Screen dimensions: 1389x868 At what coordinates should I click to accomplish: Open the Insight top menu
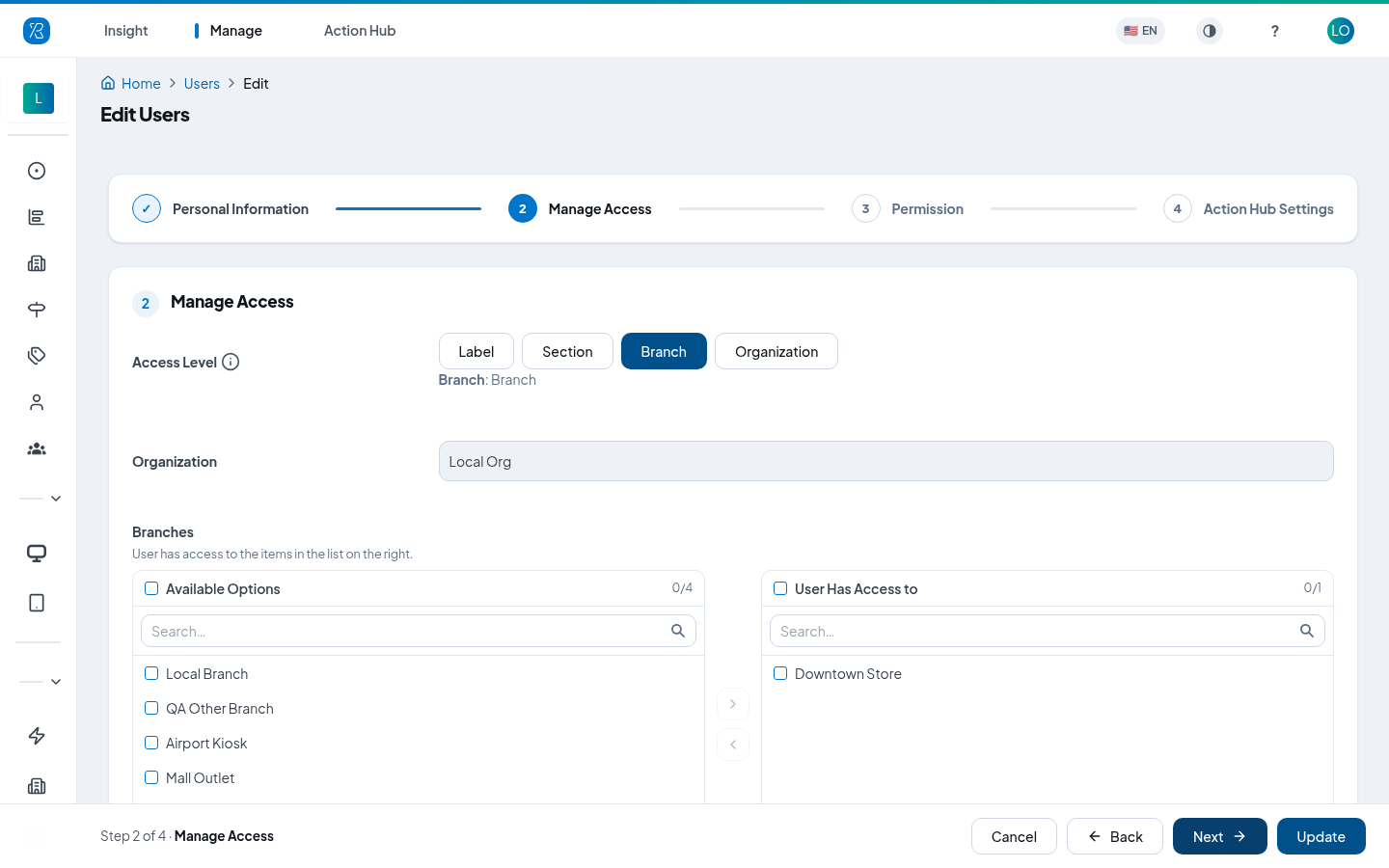(126, 31)
